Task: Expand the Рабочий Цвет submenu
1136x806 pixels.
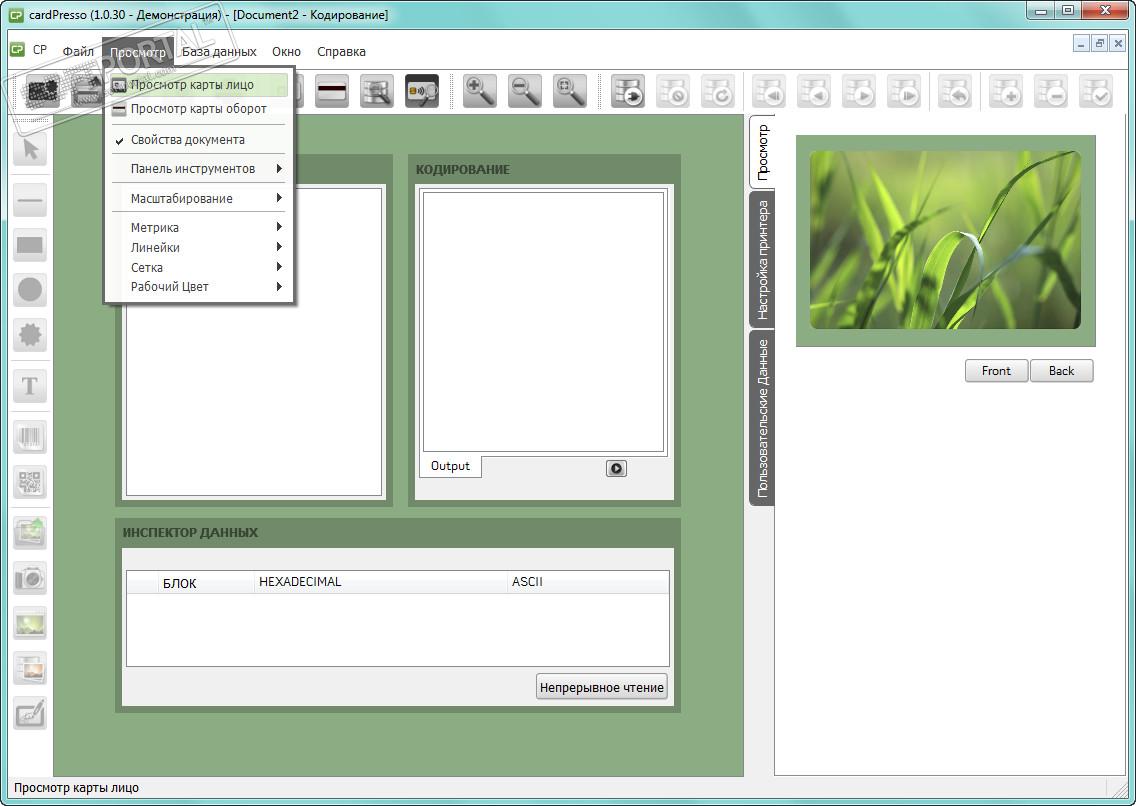Action: pos(199,287)
